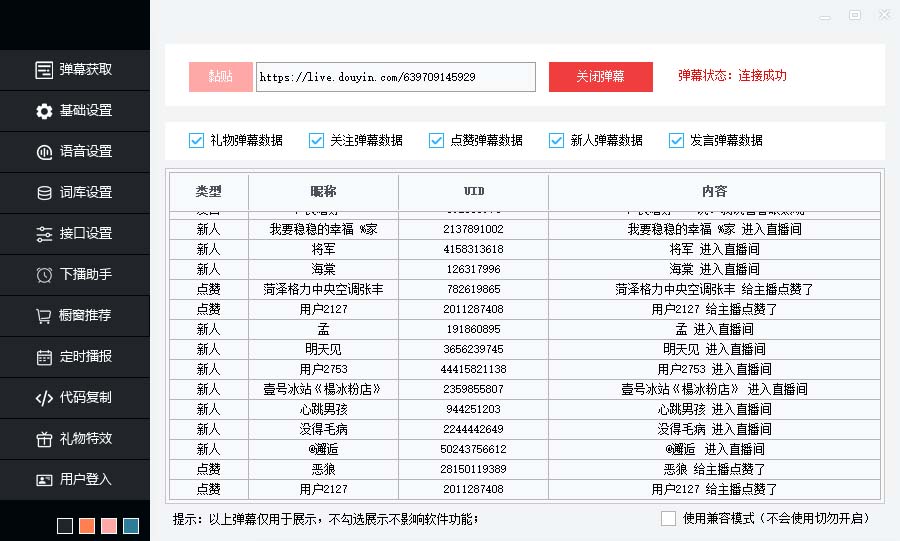Enable 使用兼容模式 checkbox
900x541 pixels.
(668, 518)
